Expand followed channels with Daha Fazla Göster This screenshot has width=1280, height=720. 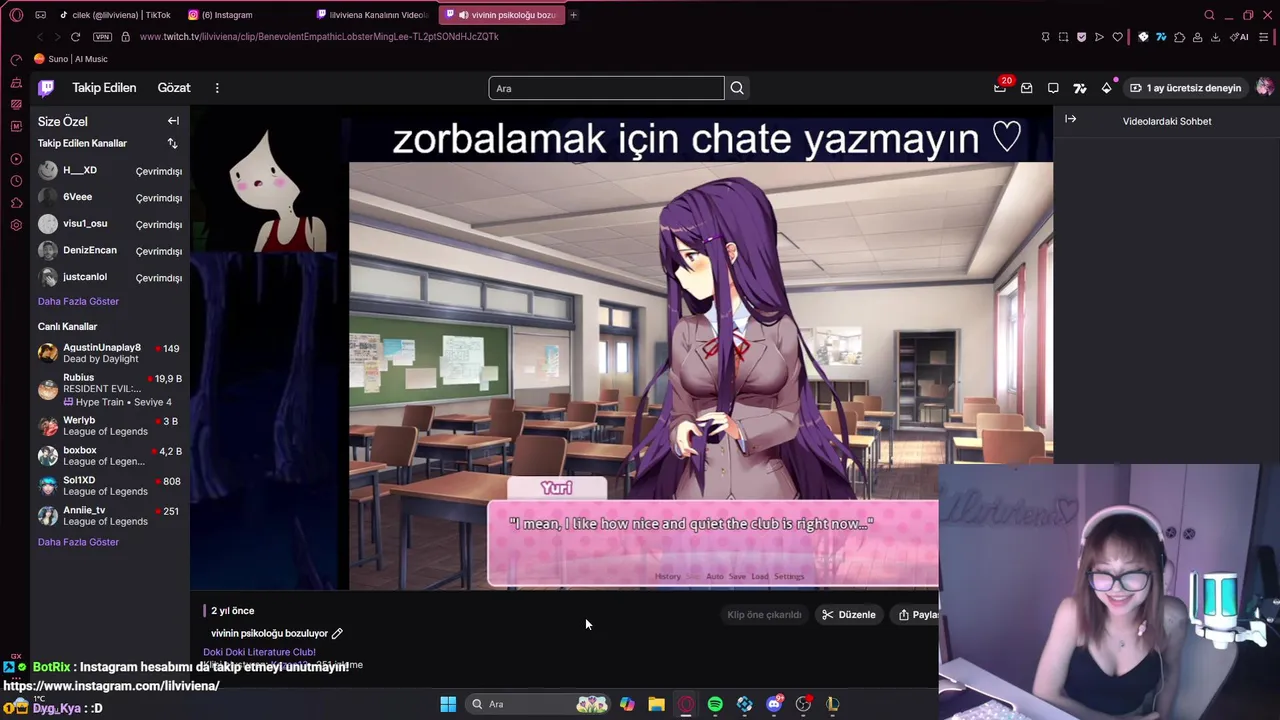(x=78, y=301)
